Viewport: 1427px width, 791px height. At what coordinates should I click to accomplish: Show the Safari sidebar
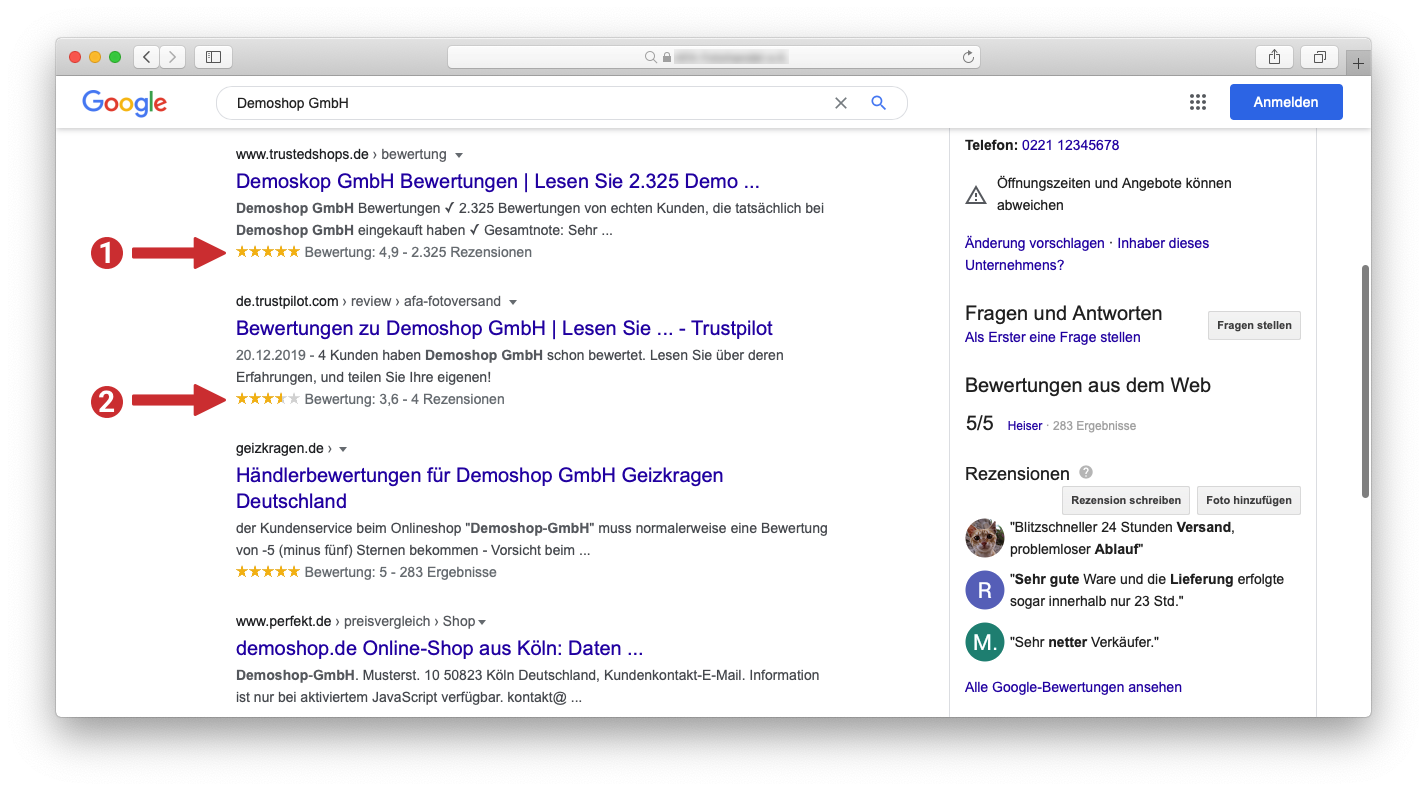click(x=213, y=57)
